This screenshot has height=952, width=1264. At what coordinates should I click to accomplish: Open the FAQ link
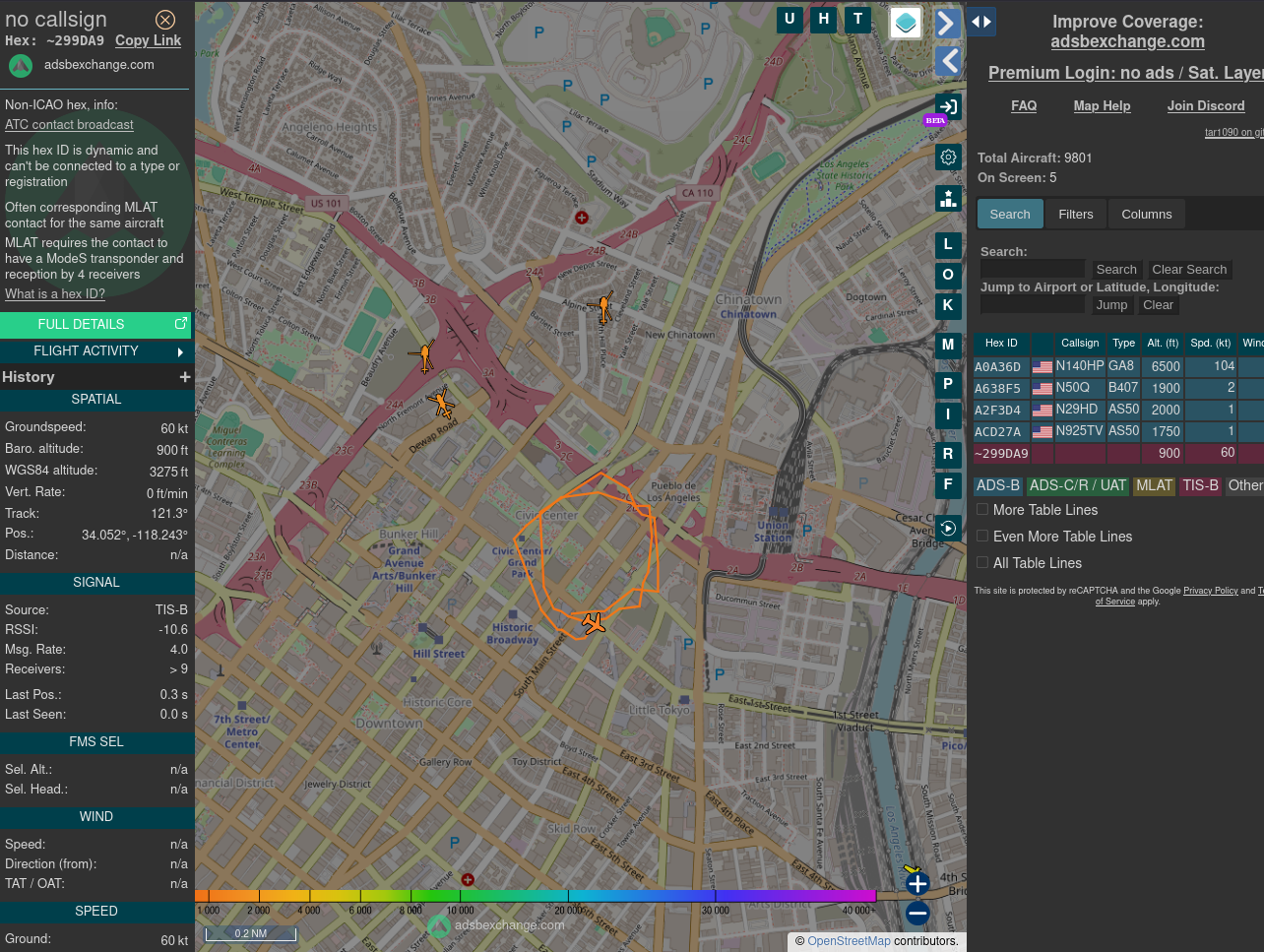(1024, 106)
